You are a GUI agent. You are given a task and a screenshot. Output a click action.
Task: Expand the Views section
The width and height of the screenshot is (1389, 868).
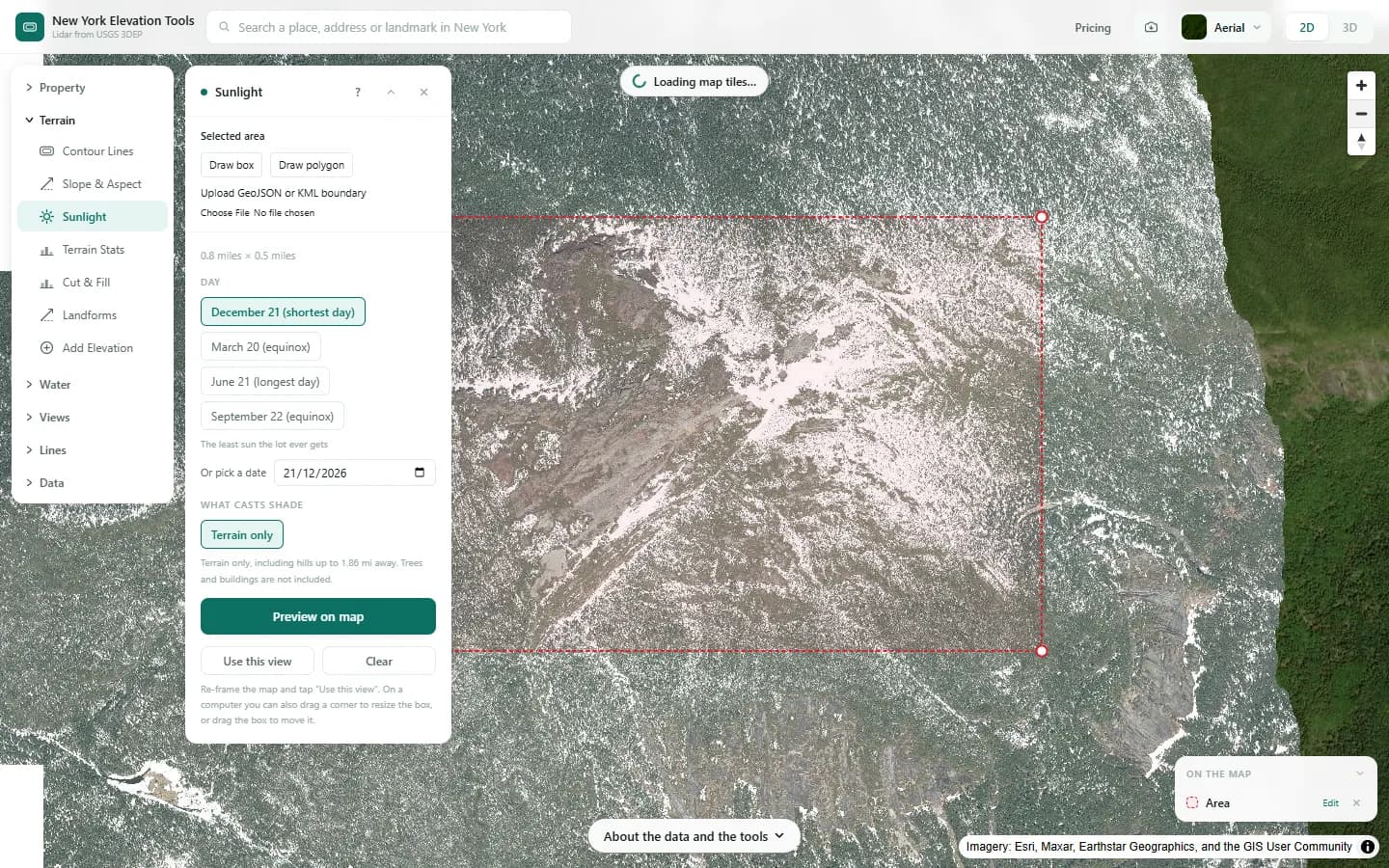[93, 418]
